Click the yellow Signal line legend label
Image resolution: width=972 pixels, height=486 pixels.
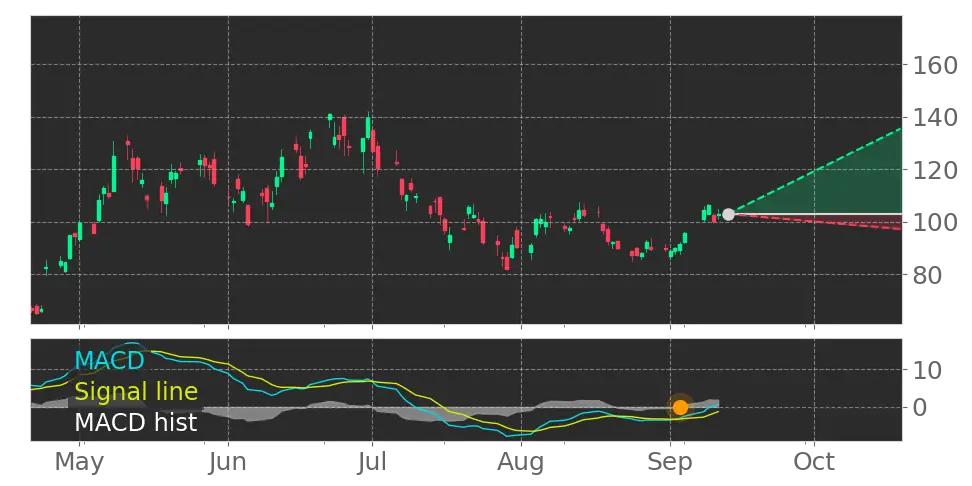coord(136,392)
